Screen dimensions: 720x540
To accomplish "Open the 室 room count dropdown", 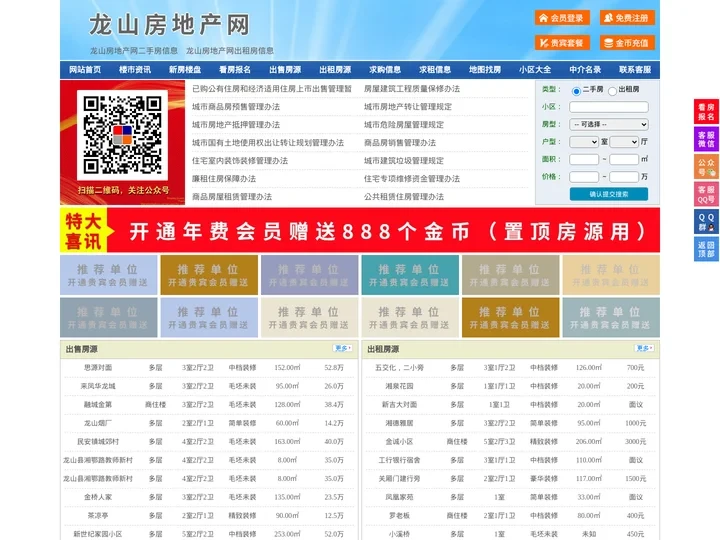I will pos(584,142).
